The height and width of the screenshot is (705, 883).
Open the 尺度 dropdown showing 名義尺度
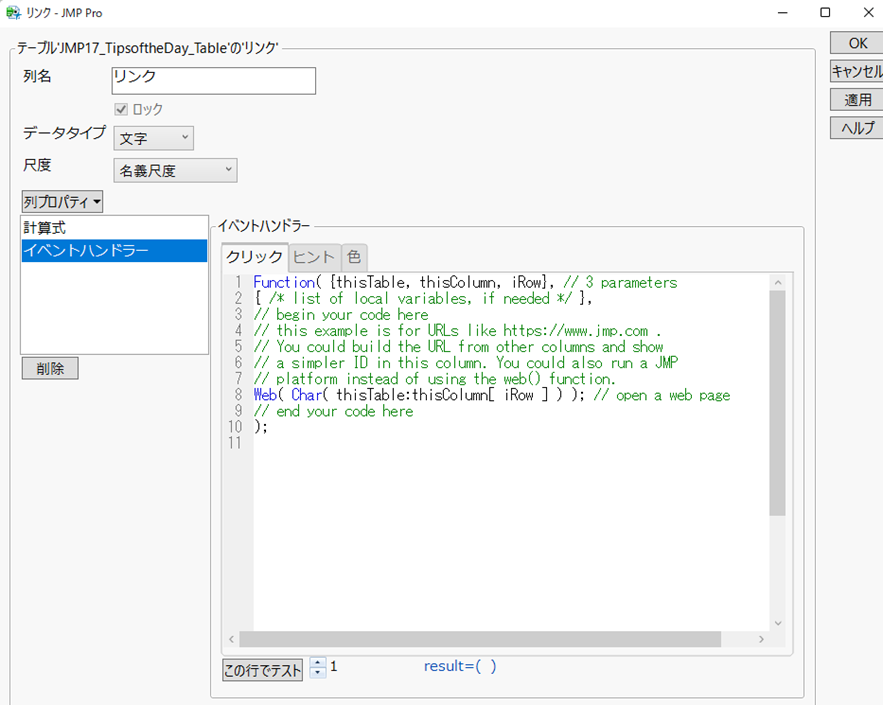[175, 170]
